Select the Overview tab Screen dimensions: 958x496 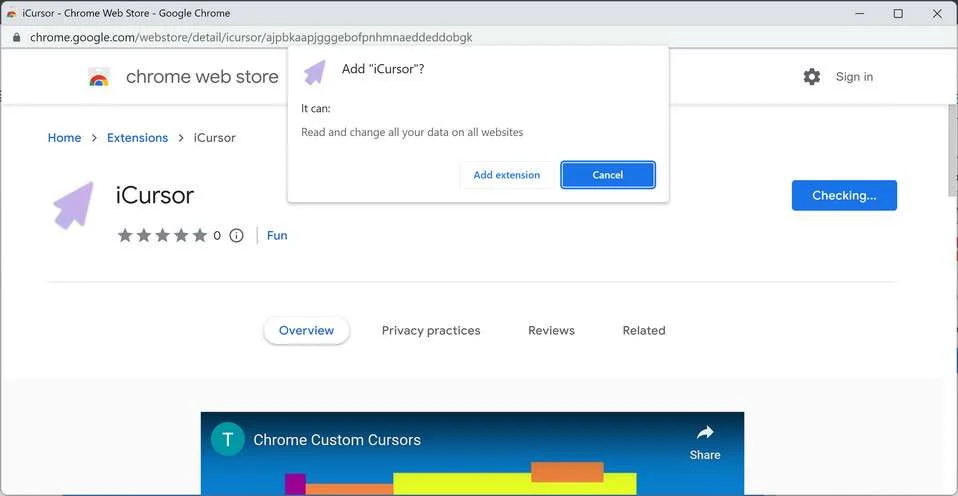click(x=306, y=330)
